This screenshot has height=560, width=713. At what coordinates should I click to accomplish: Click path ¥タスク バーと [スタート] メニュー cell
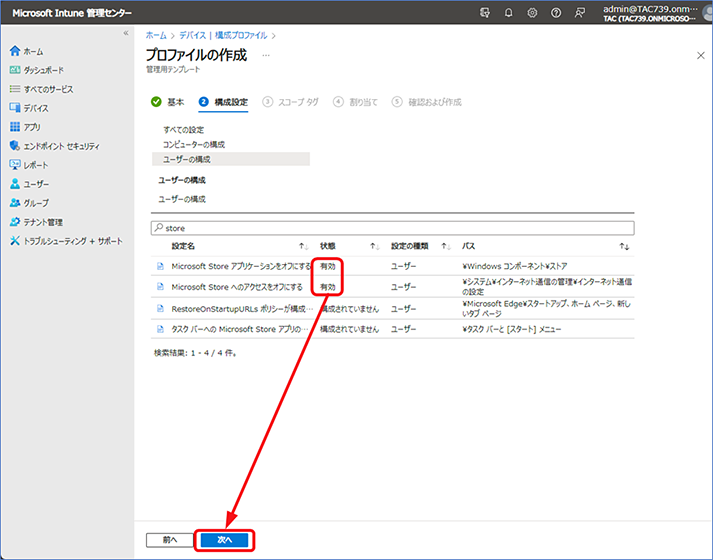[x=512, y=329]
